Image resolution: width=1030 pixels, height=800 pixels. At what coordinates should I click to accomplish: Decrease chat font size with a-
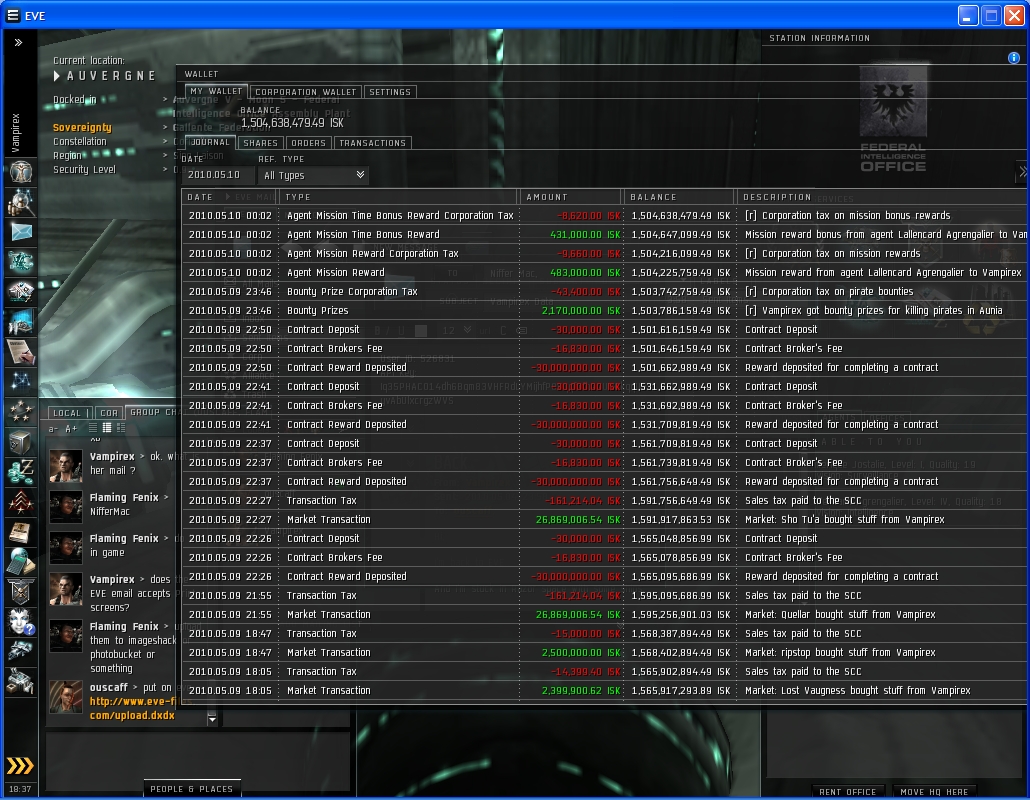click(53, 429)
